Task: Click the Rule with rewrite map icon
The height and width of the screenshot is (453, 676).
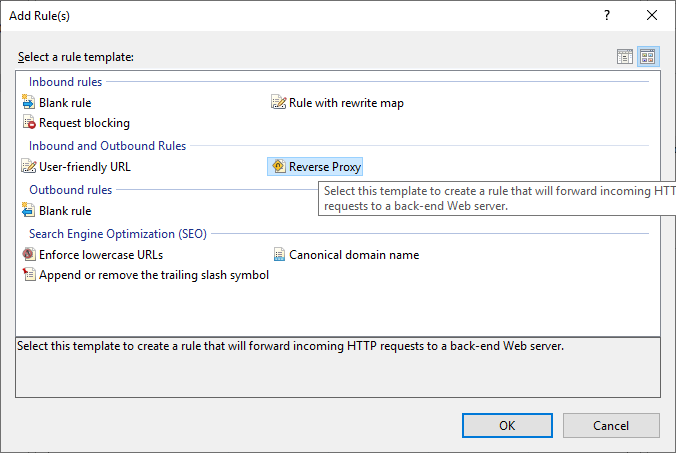Action: pos(279,103)
